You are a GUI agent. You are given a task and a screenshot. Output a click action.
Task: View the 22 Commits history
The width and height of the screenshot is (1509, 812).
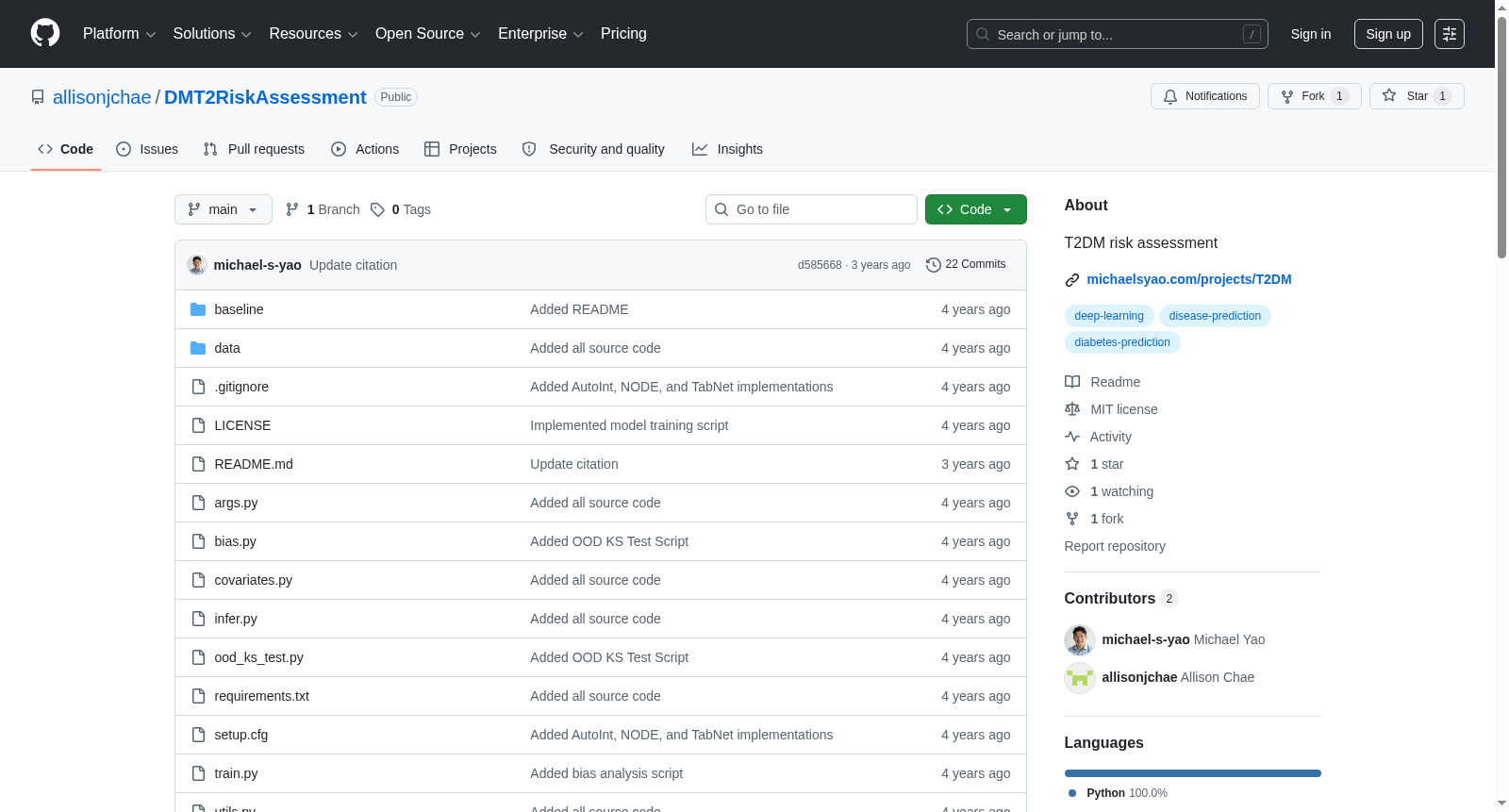pos(966,264)
